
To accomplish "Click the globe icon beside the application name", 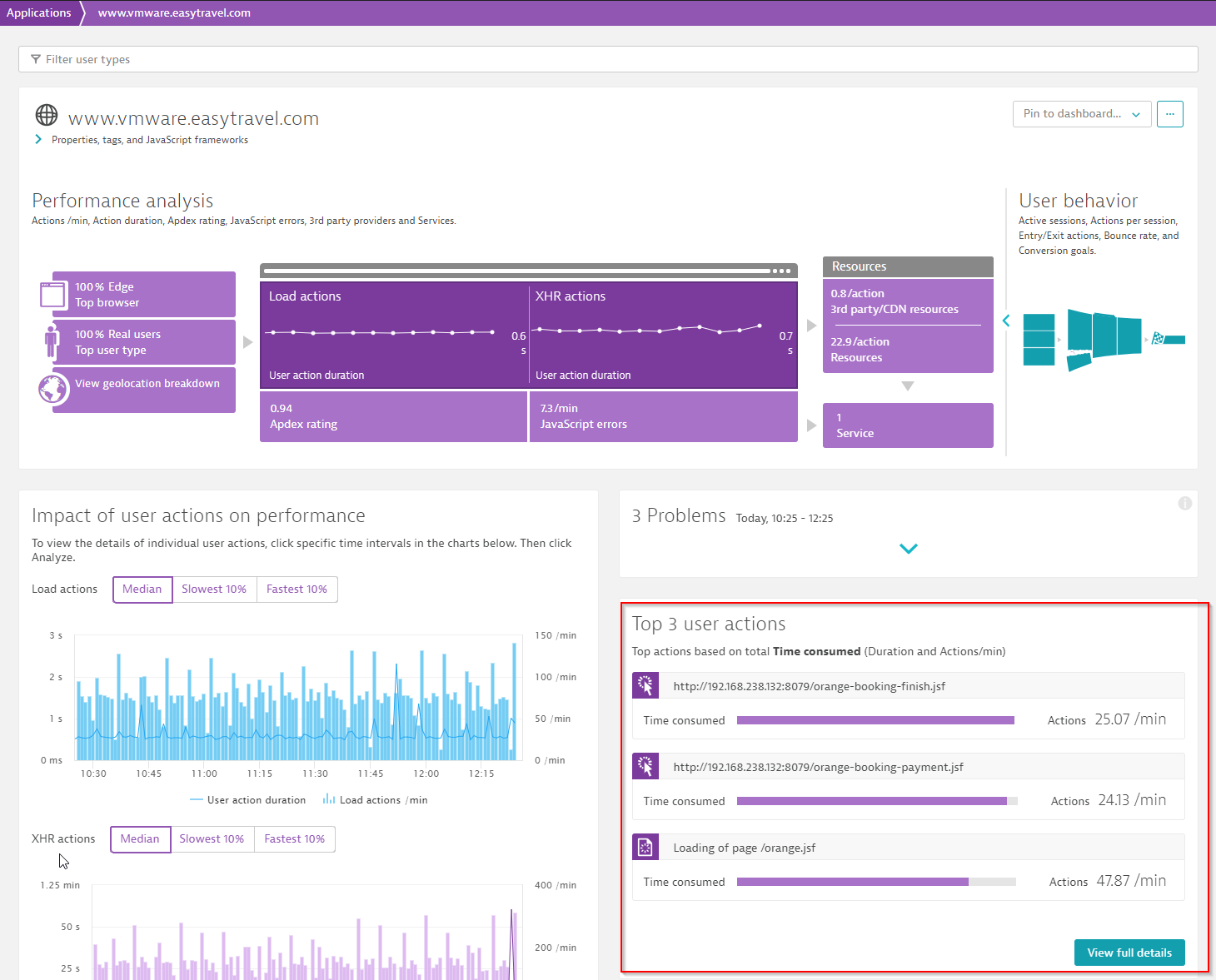I will (x=47, y=115).
